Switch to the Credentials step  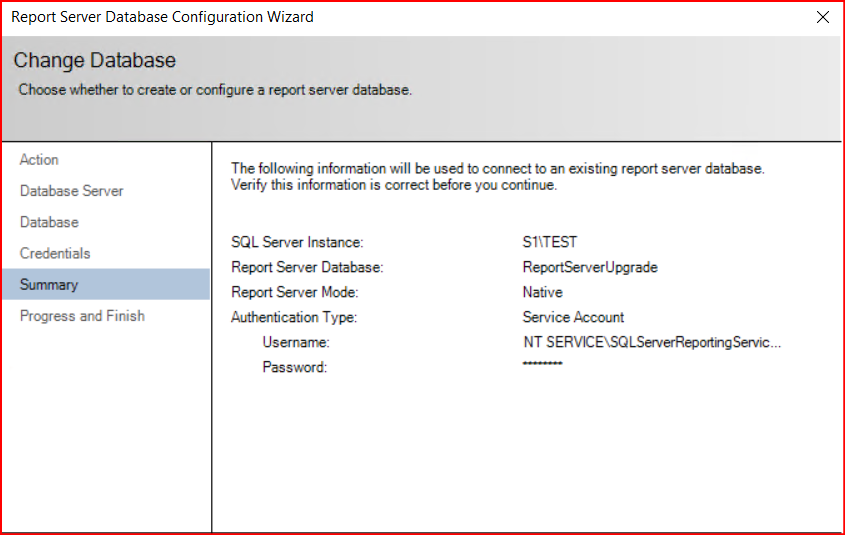[55, 254]
